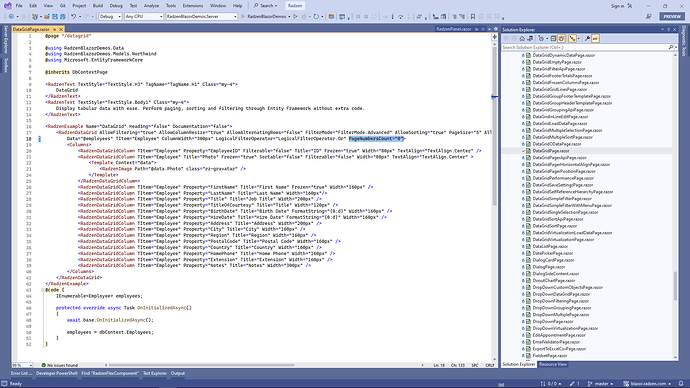690x388 pixels.
Task: Open the Build menu
Action: tap(98, 6)
